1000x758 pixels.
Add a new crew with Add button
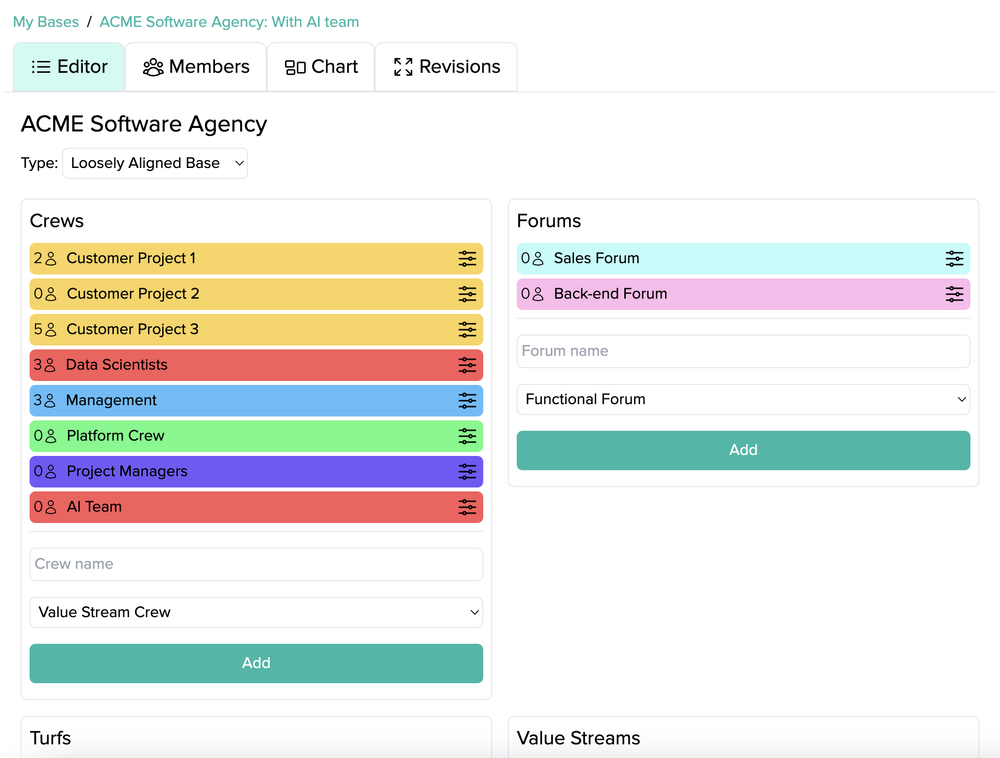(x=256, y=663)
